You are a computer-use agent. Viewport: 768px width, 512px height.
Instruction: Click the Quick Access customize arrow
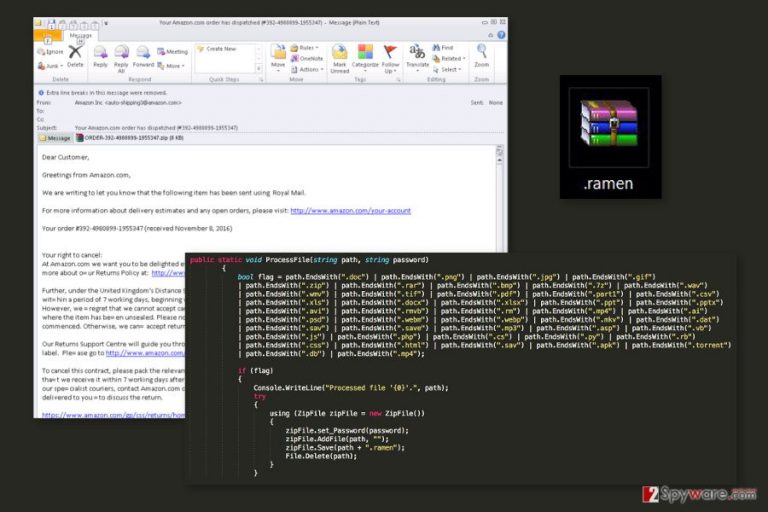(x=106, y=23)
